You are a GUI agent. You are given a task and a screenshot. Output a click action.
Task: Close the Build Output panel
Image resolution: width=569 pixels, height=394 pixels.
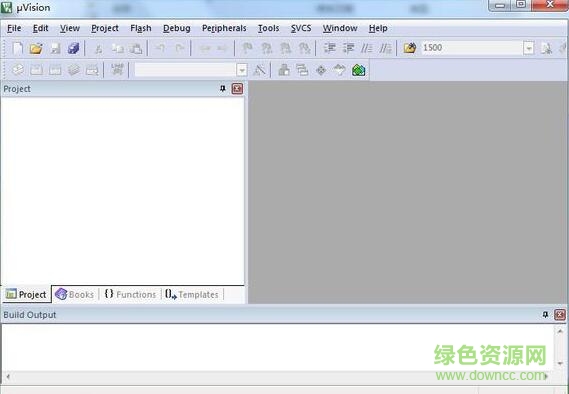560,315
